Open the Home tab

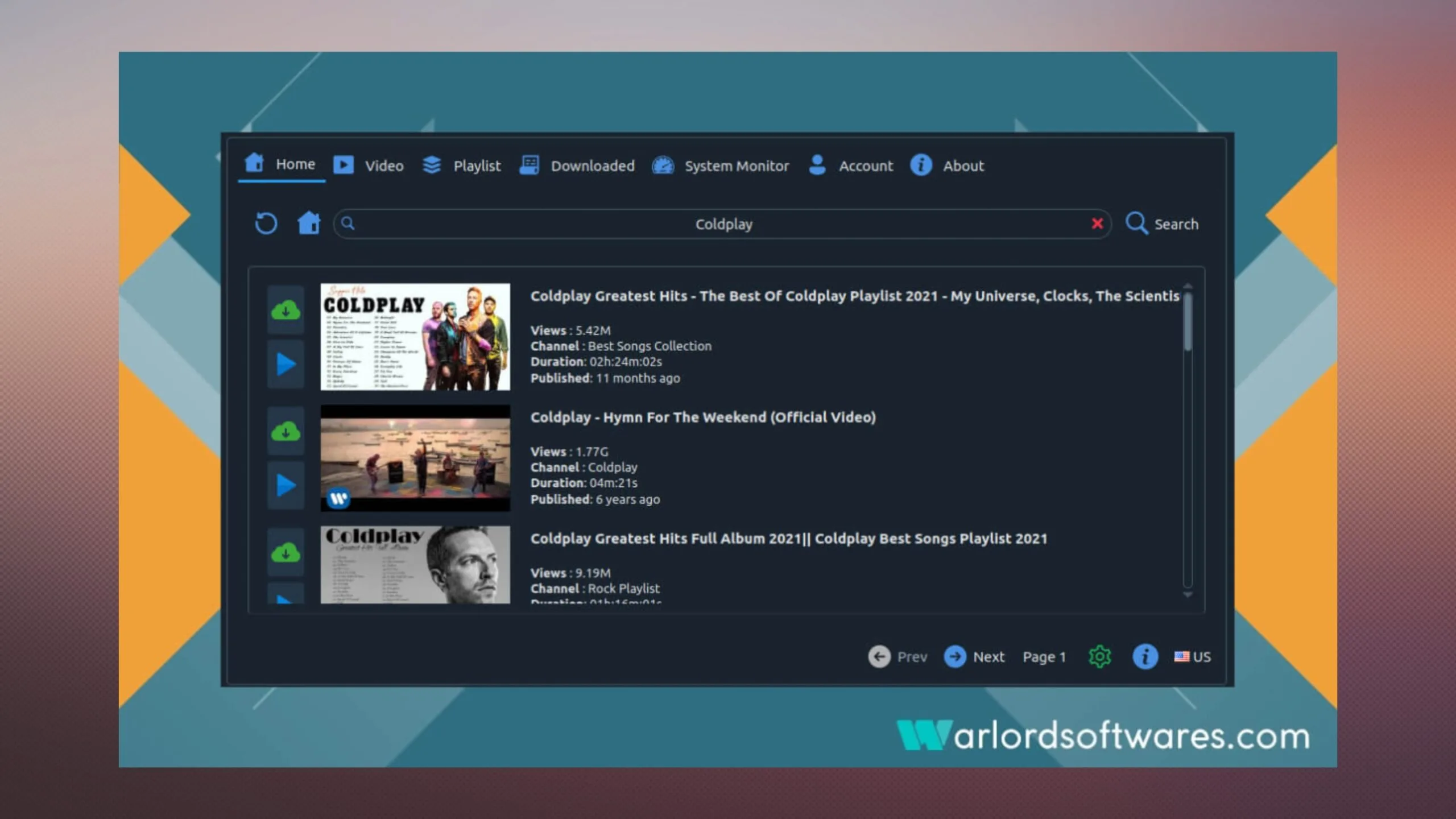281,164
